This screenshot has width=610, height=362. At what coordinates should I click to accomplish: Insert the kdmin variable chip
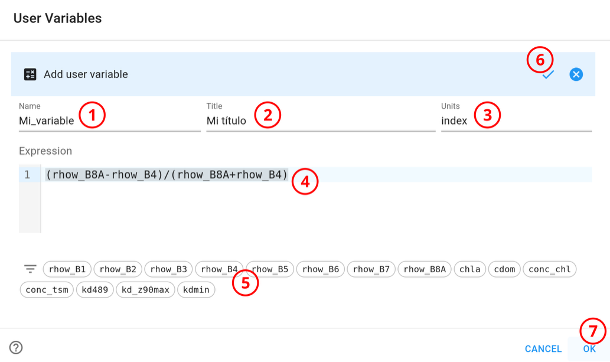[196, 290]
